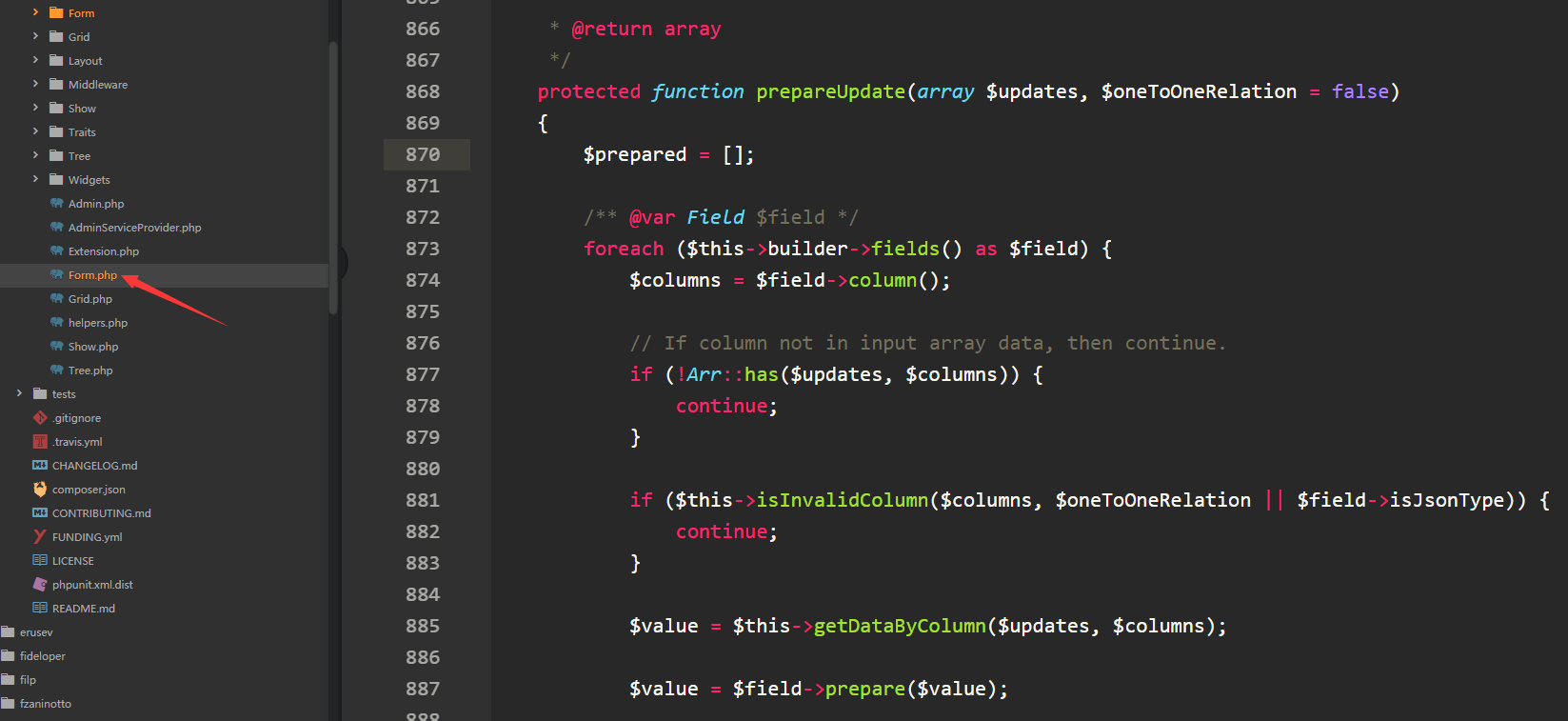
Task: Open the erusev folder
Action: click(x=36, y=632)
